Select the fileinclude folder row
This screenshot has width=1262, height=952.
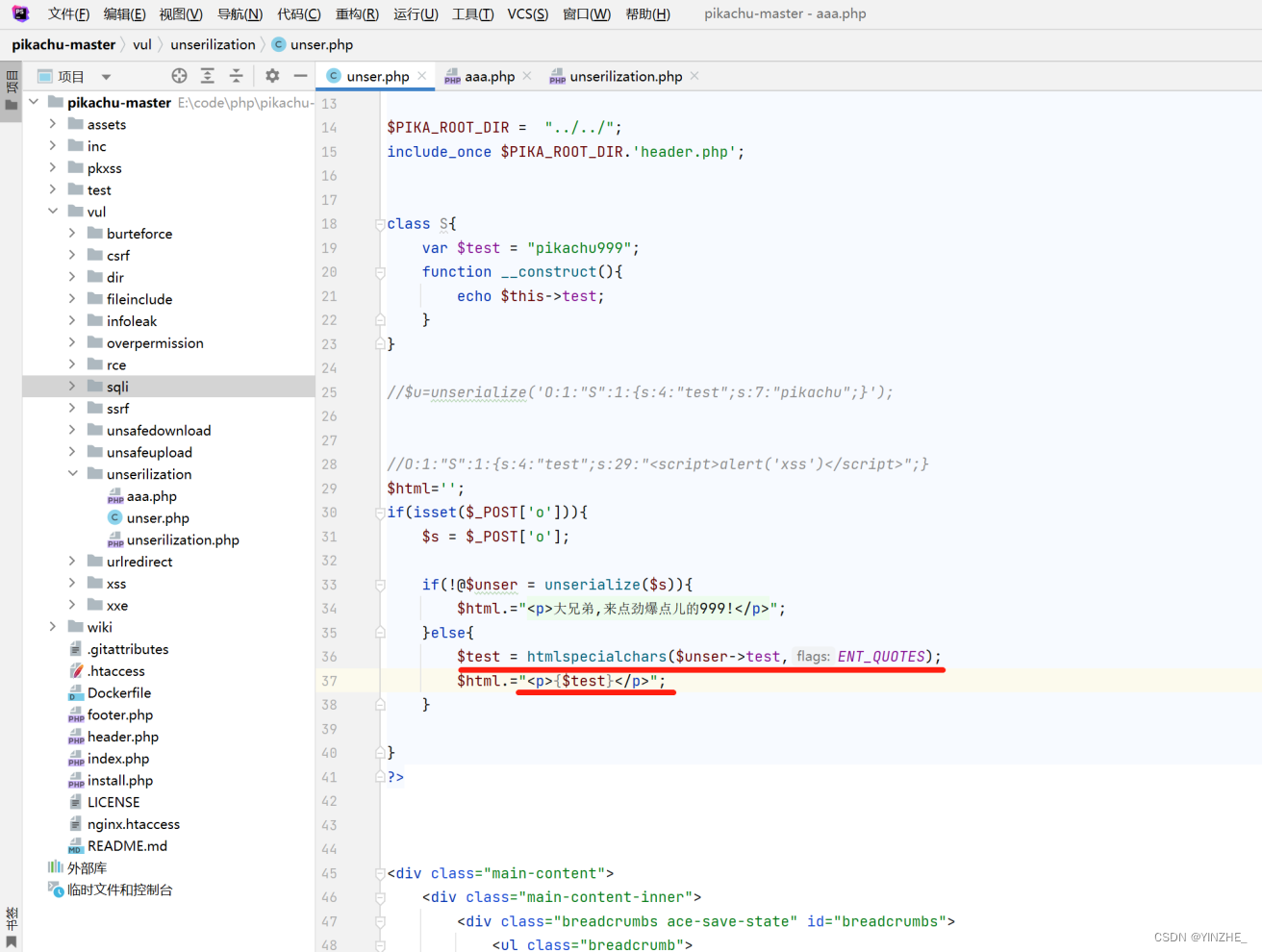[168, 299]
